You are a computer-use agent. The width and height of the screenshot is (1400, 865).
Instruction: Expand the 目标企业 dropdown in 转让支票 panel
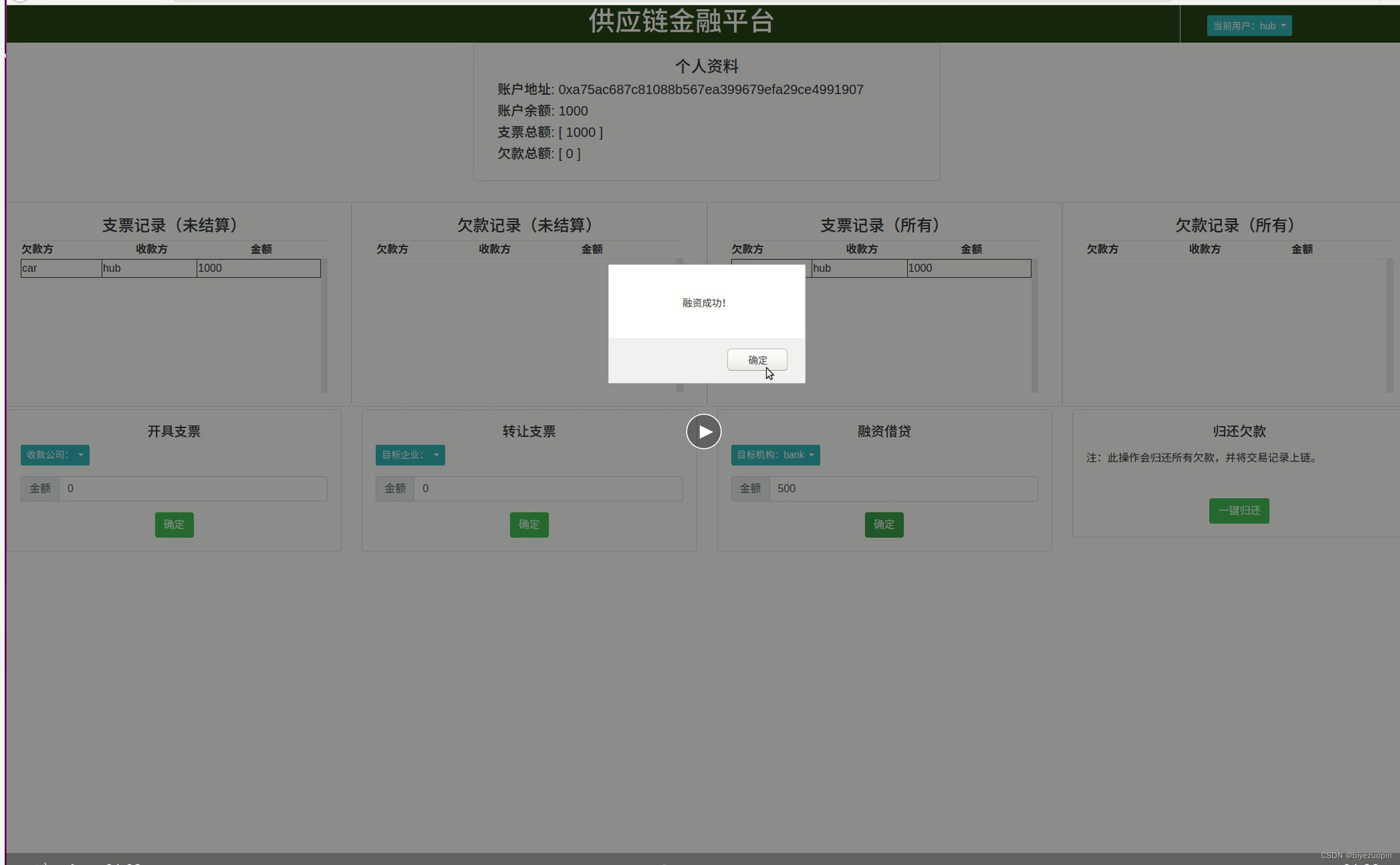(x=410, y=455)
